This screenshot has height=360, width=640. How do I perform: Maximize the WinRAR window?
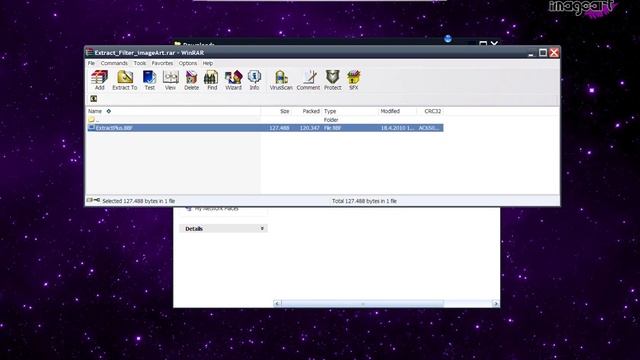click(x=542, y=53)
